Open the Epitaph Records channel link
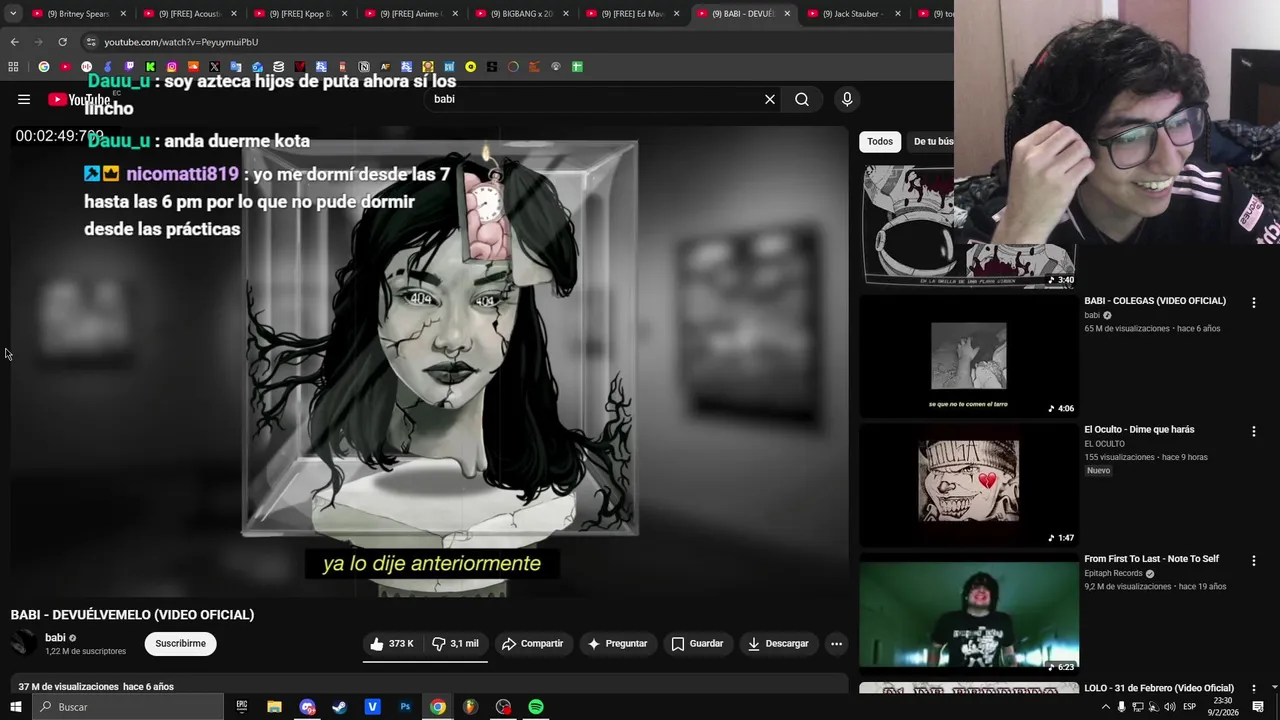 point(1113,574)
